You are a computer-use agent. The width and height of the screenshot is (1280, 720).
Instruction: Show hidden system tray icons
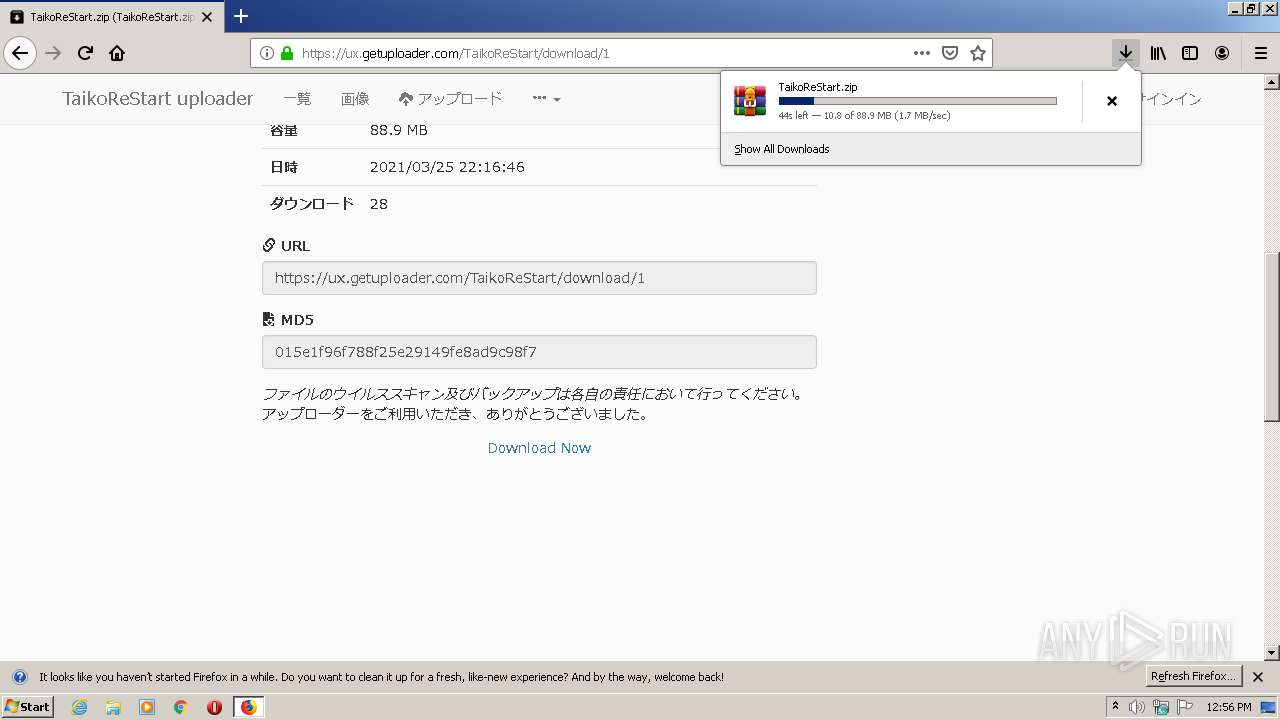[x=1115, y=707]
